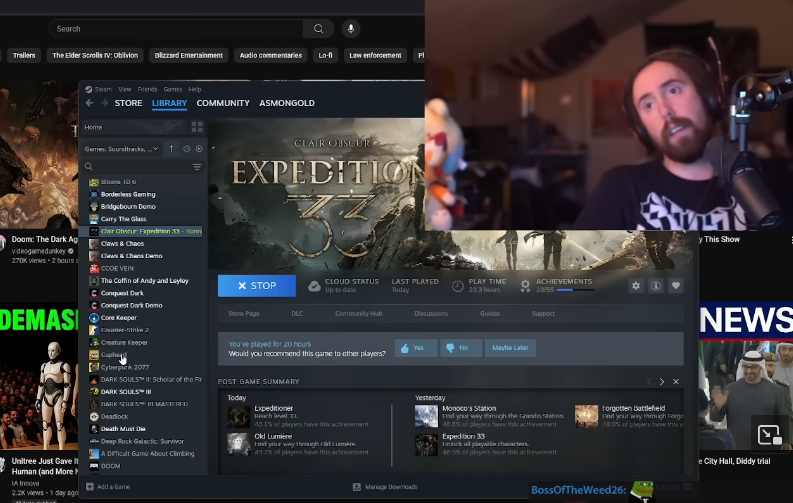The image size is (793, 503).
Task: Click the miniplayer icon on News video
Action: (x=769, y=434)
